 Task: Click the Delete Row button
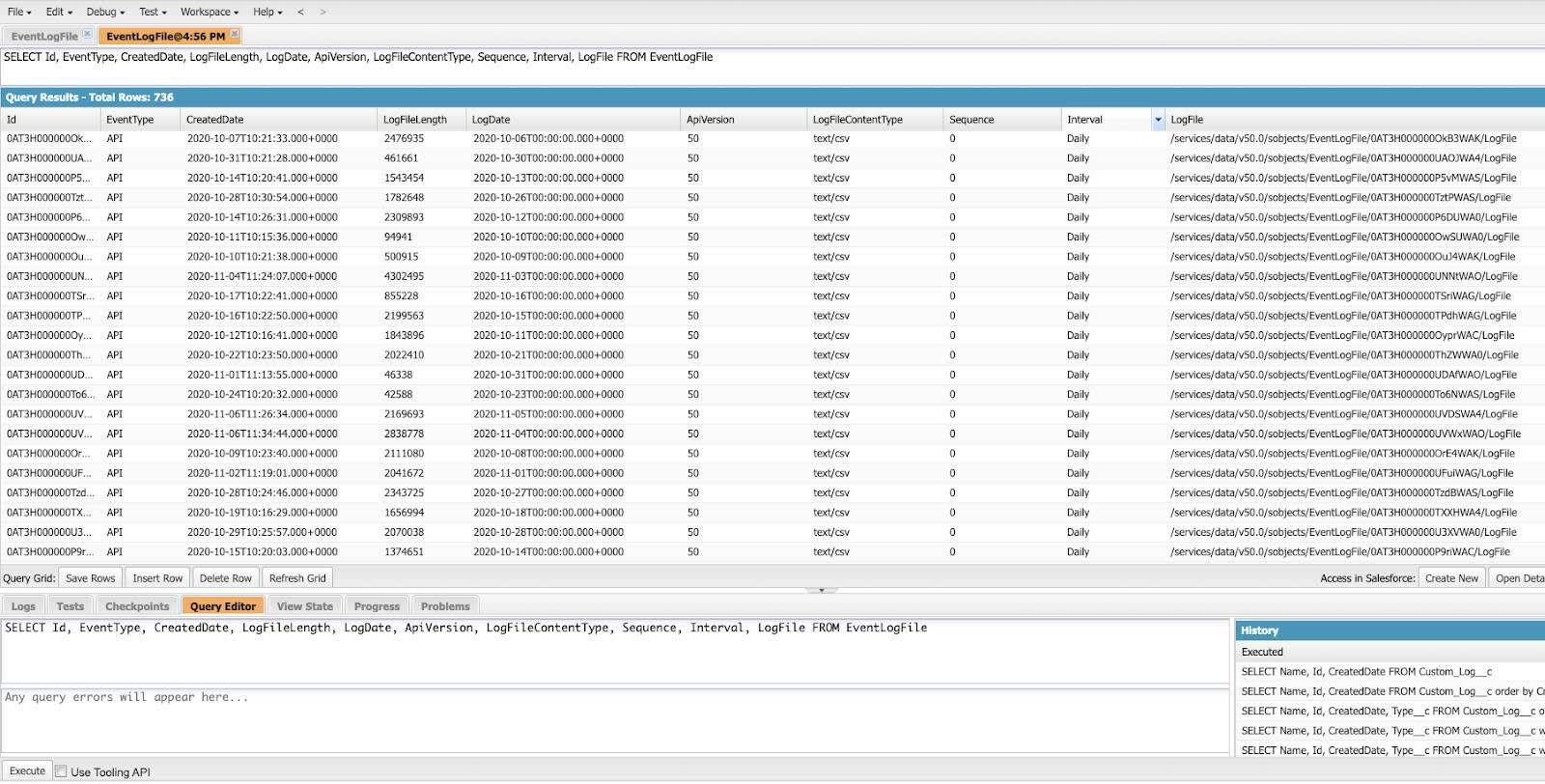225,578
